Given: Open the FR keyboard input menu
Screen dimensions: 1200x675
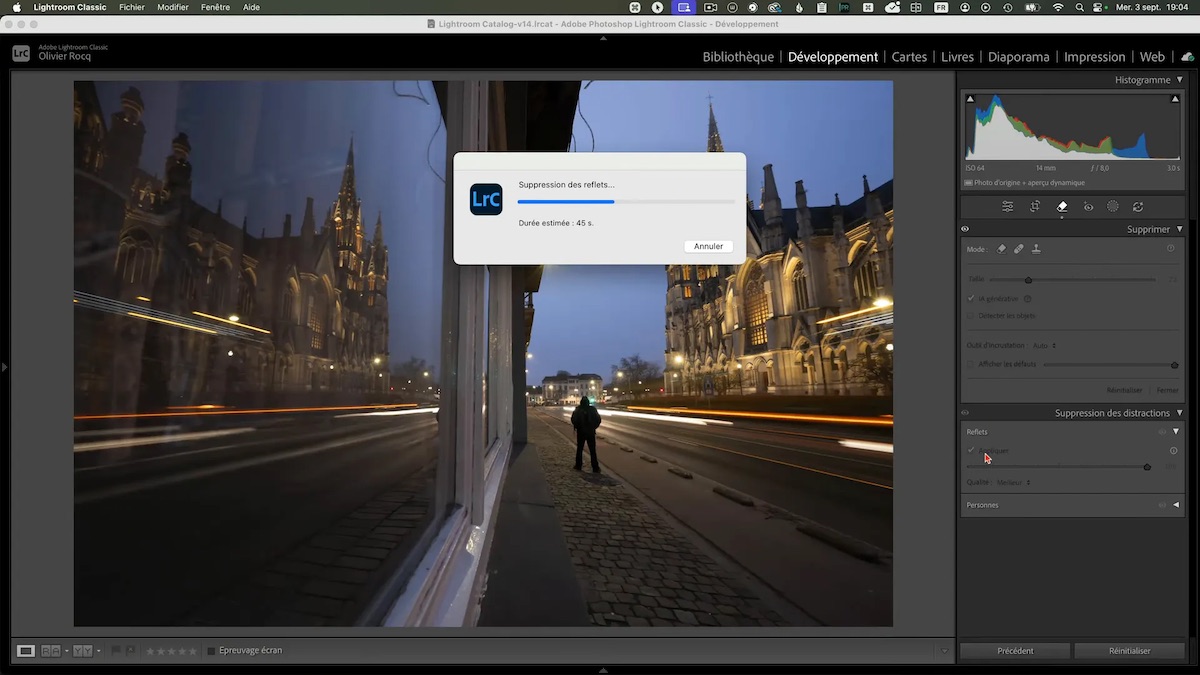Looking at the screenshot, I should pyautogui.click(x=941, y=7).
